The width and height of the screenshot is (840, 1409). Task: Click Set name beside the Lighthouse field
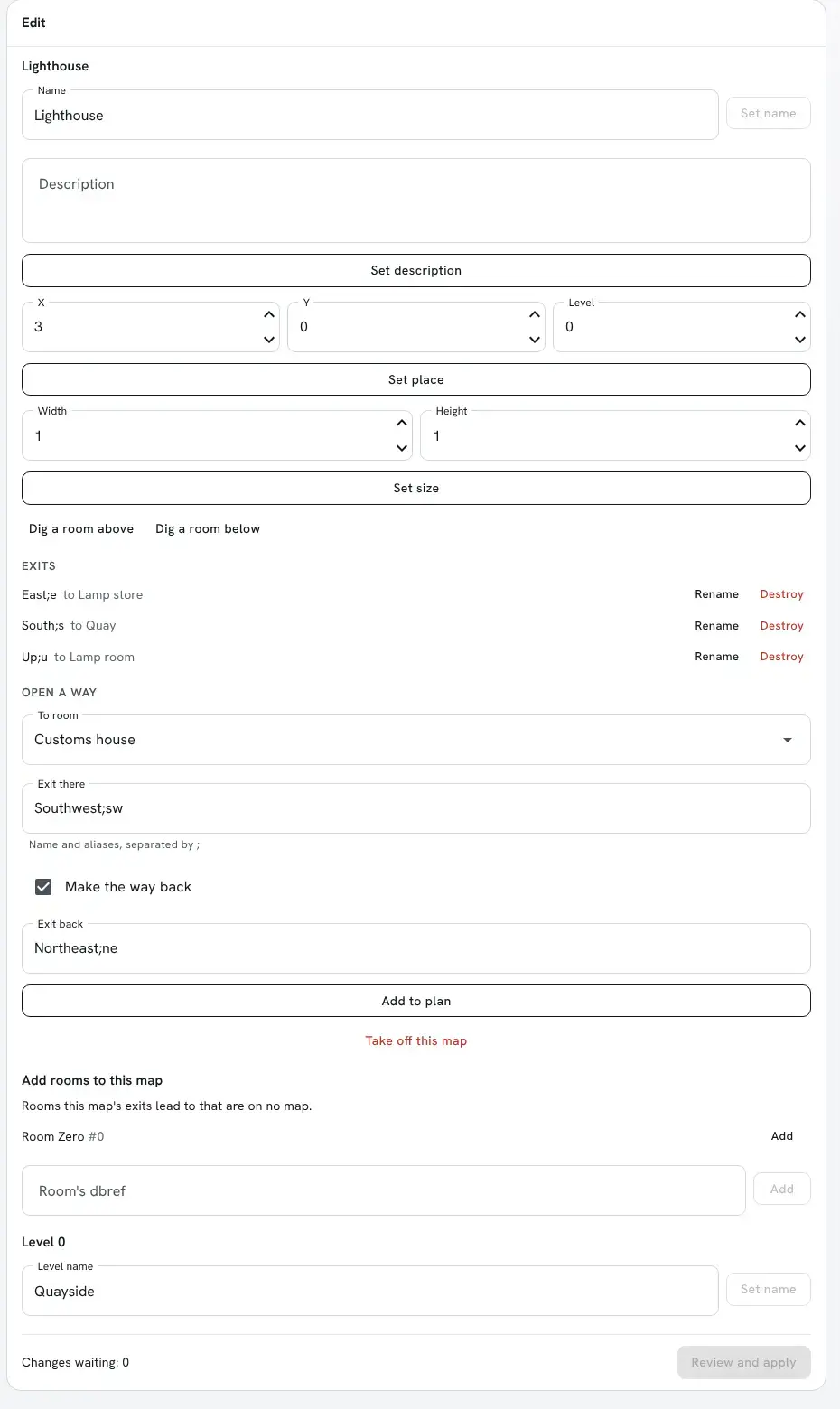769,114
